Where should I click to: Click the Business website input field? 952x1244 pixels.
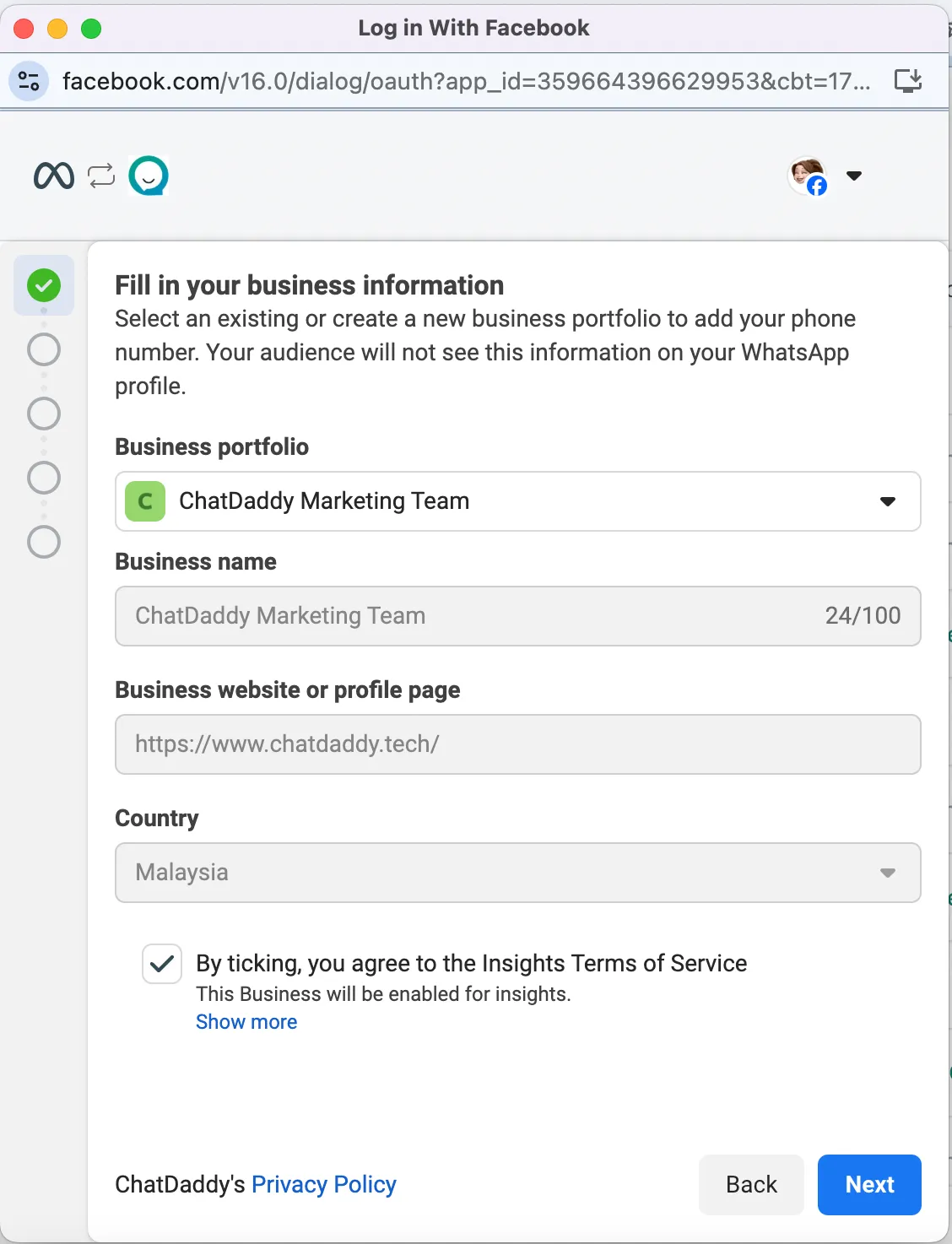(517, 744)
